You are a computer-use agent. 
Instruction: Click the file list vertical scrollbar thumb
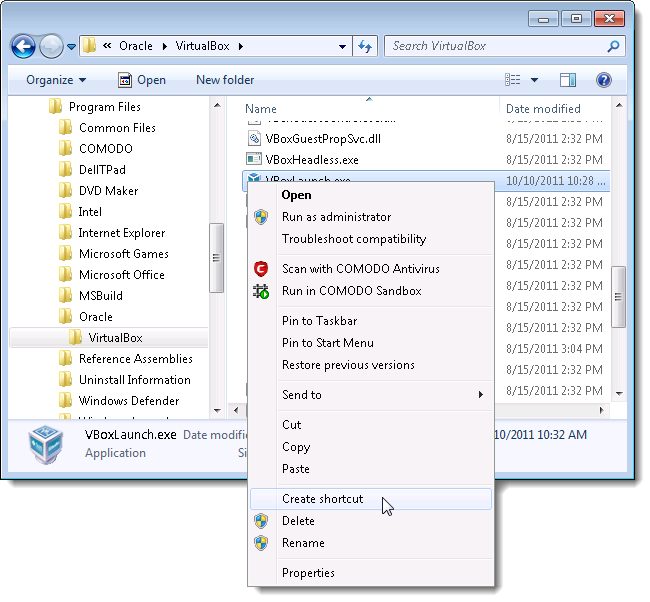618,297
